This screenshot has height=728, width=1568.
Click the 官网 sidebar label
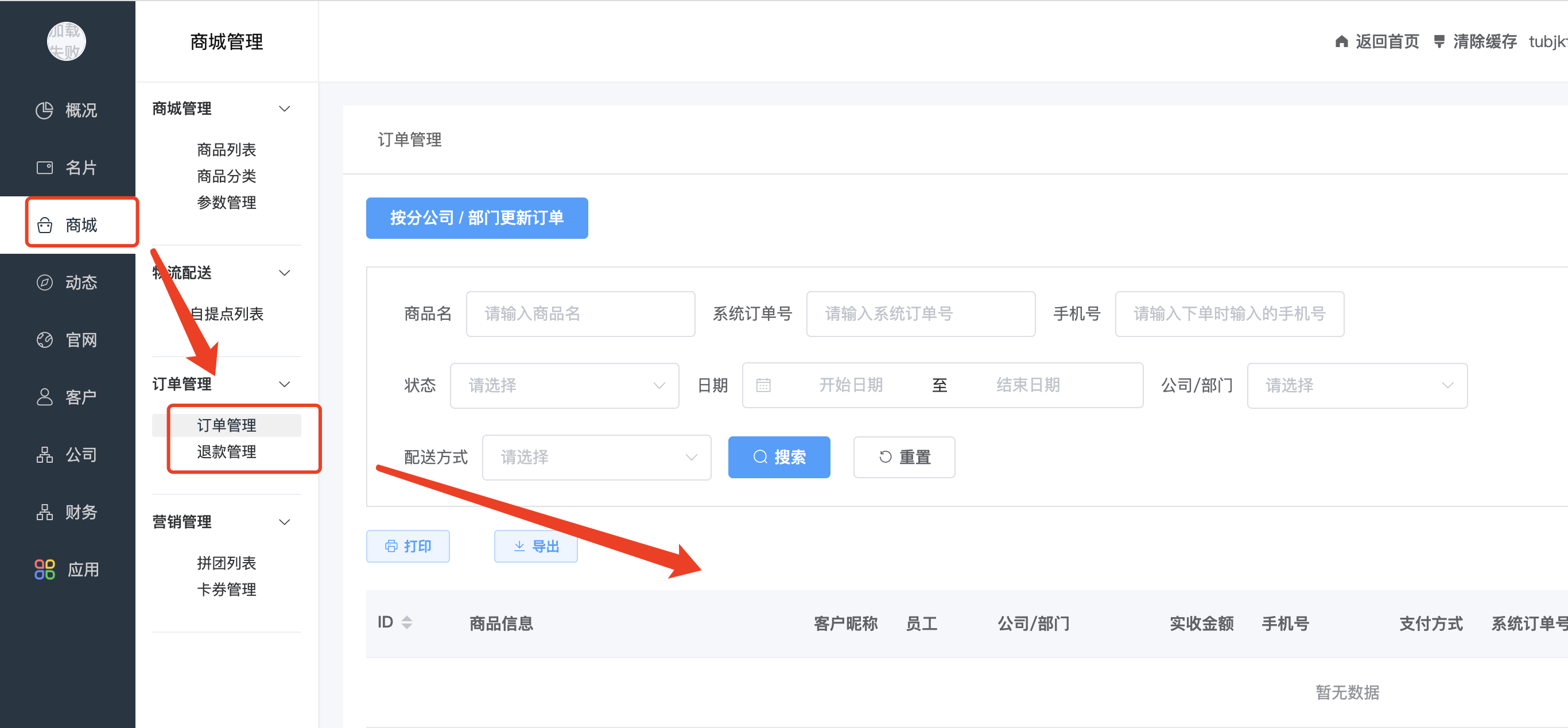81,340
